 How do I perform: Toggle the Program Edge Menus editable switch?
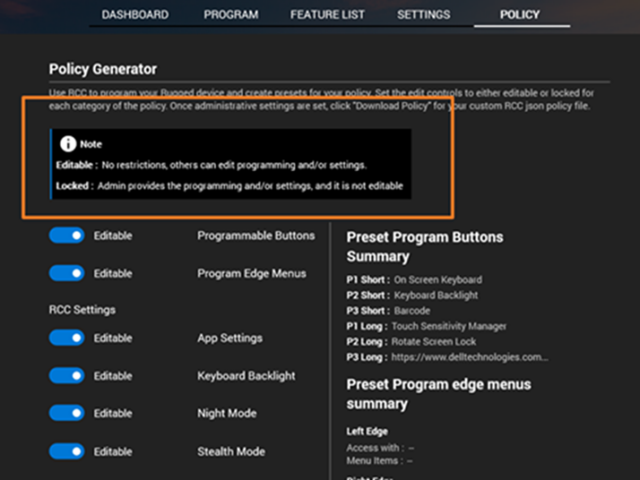click(x=66, y=274)
